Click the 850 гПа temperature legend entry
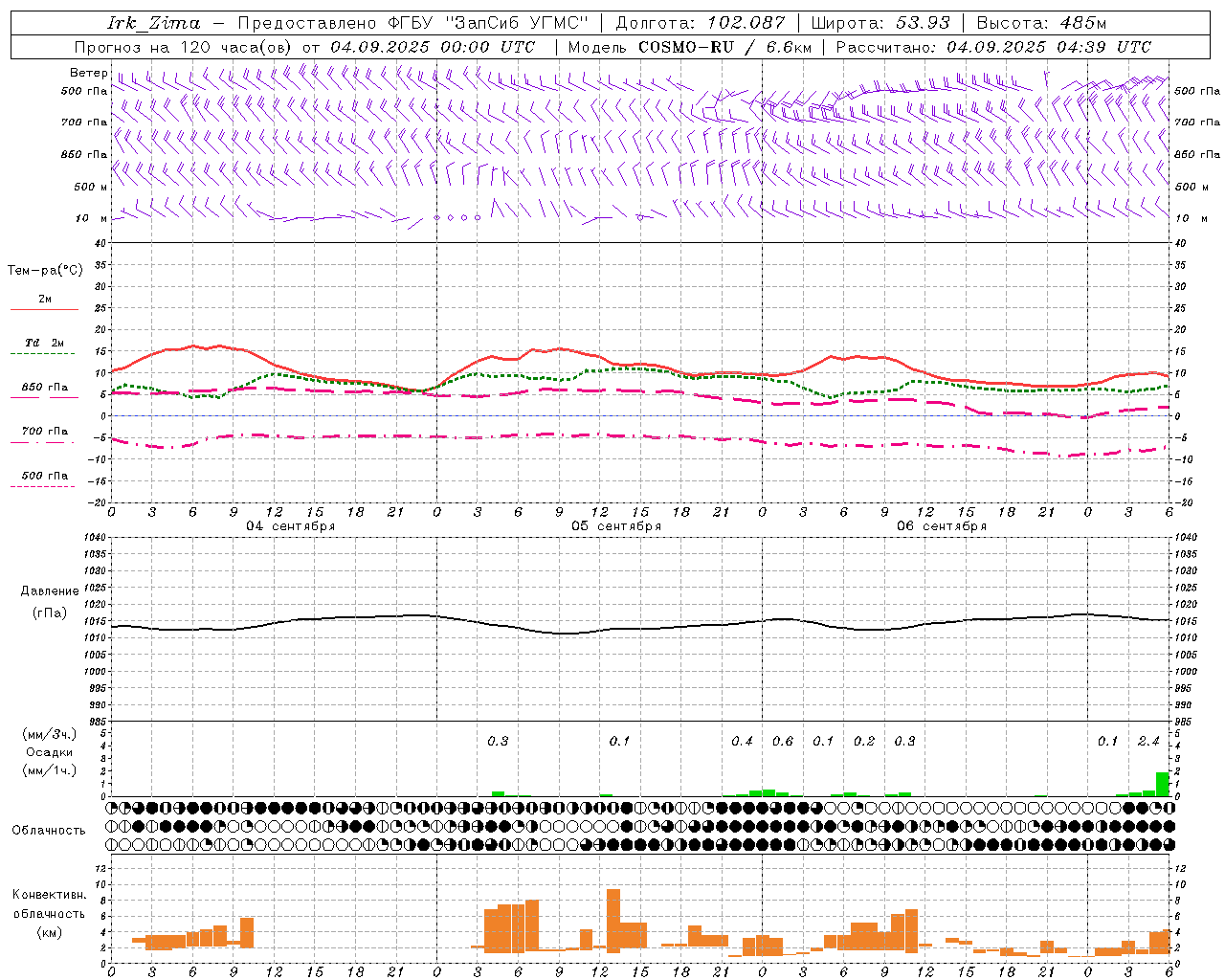The width and height of the screenshot is (1225, 980). pos(44,388)
